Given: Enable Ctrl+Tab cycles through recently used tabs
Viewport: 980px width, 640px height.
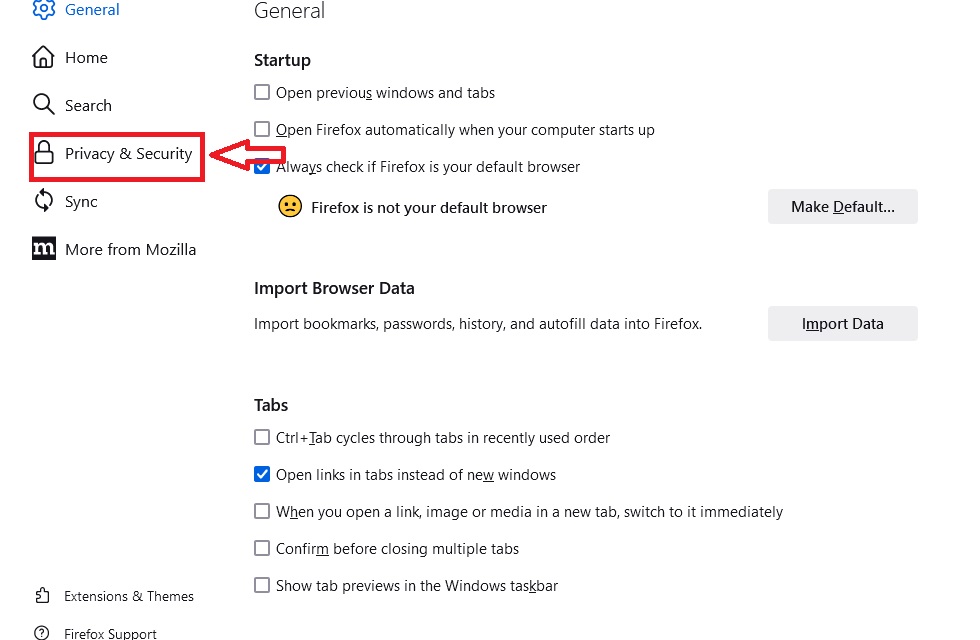Looking at the screenshot, I should pyautogui.click(x=262, y=437).
